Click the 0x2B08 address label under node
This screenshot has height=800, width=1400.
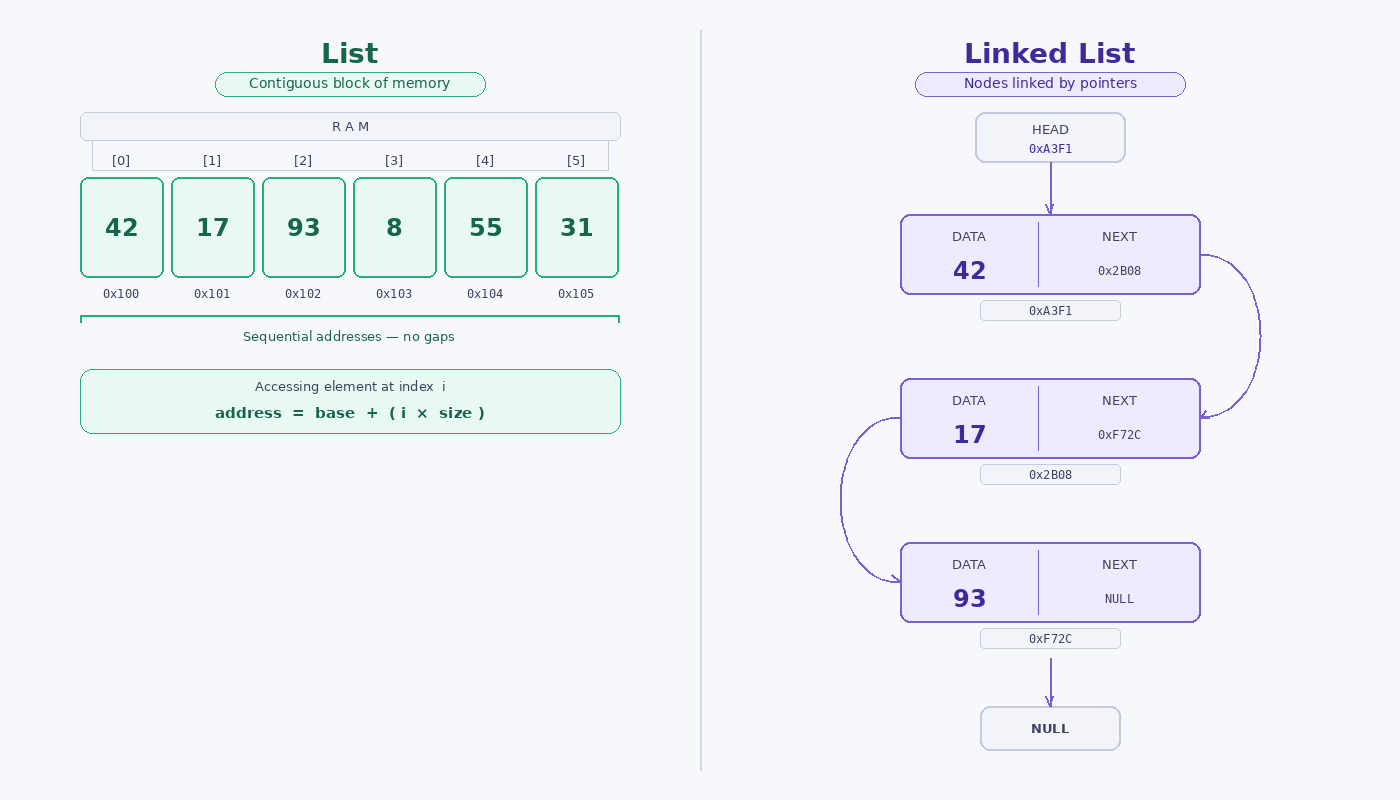point(1050,475)
